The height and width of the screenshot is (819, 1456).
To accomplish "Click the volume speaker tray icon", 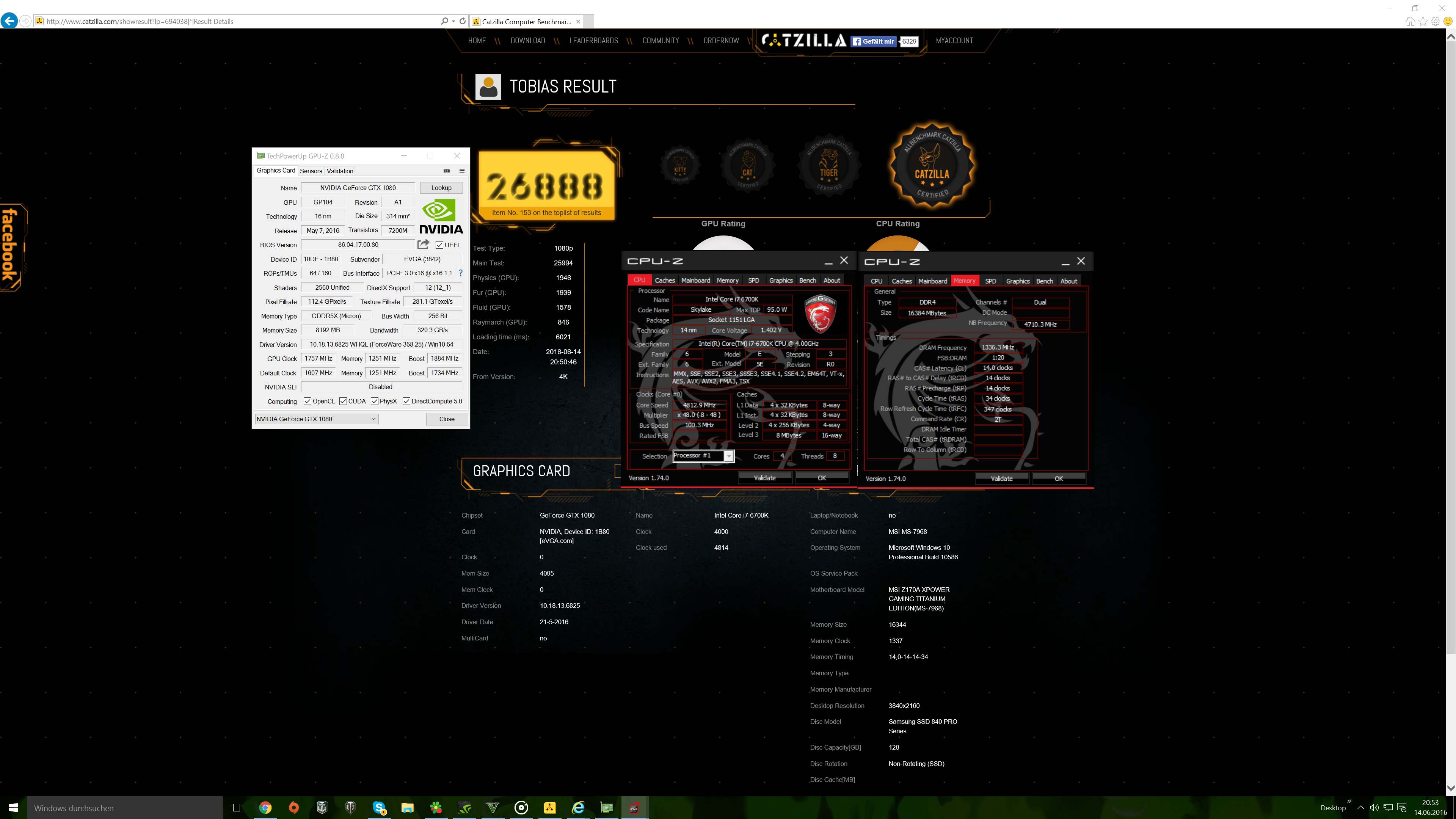I will click(1374, 808).
